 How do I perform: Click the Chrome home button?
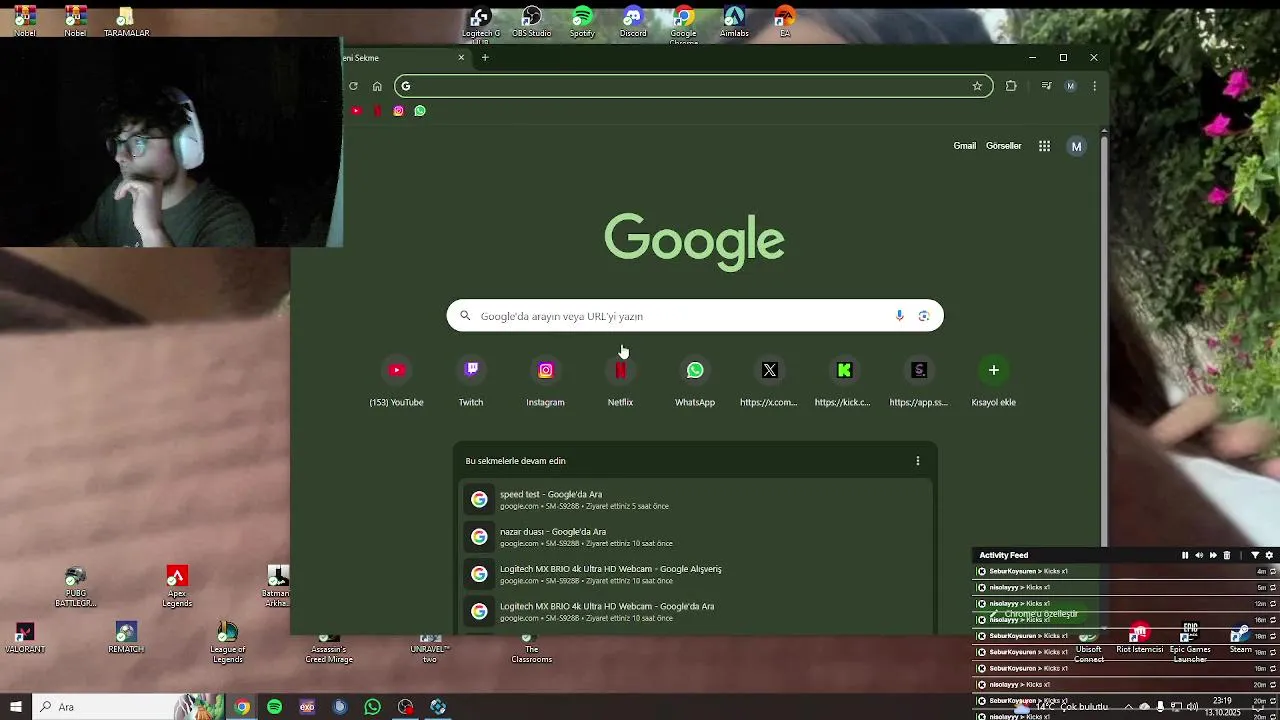(x=377, y=86)
